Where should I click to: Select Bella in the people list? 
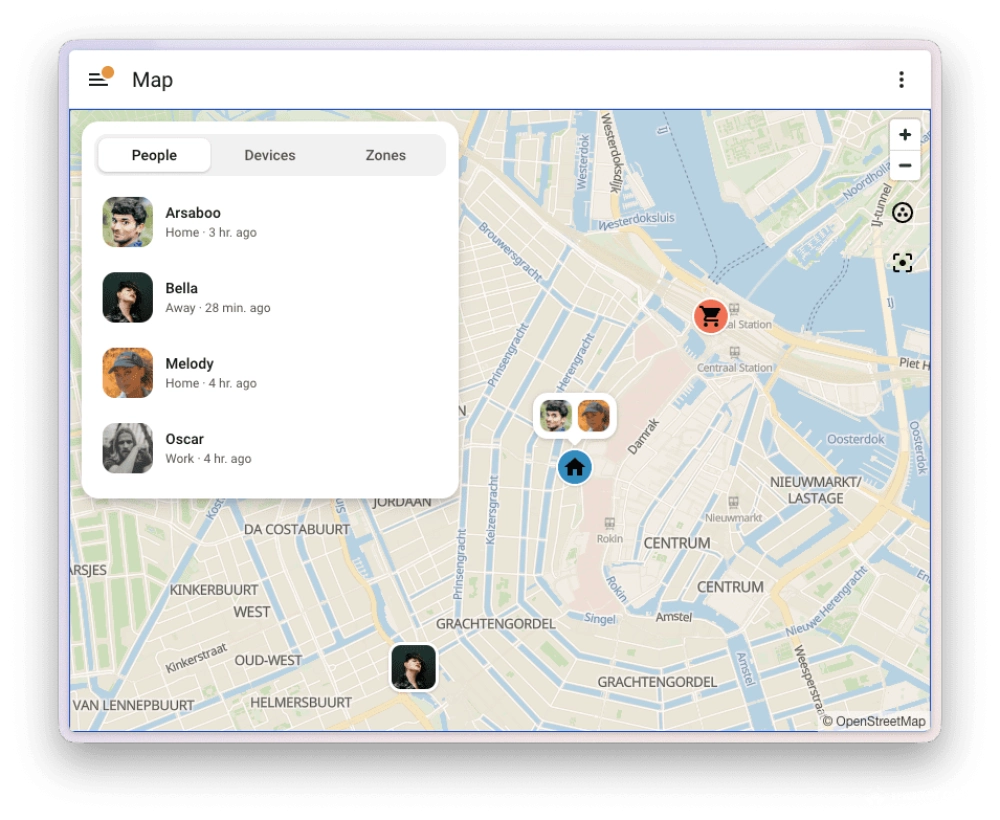270,297
